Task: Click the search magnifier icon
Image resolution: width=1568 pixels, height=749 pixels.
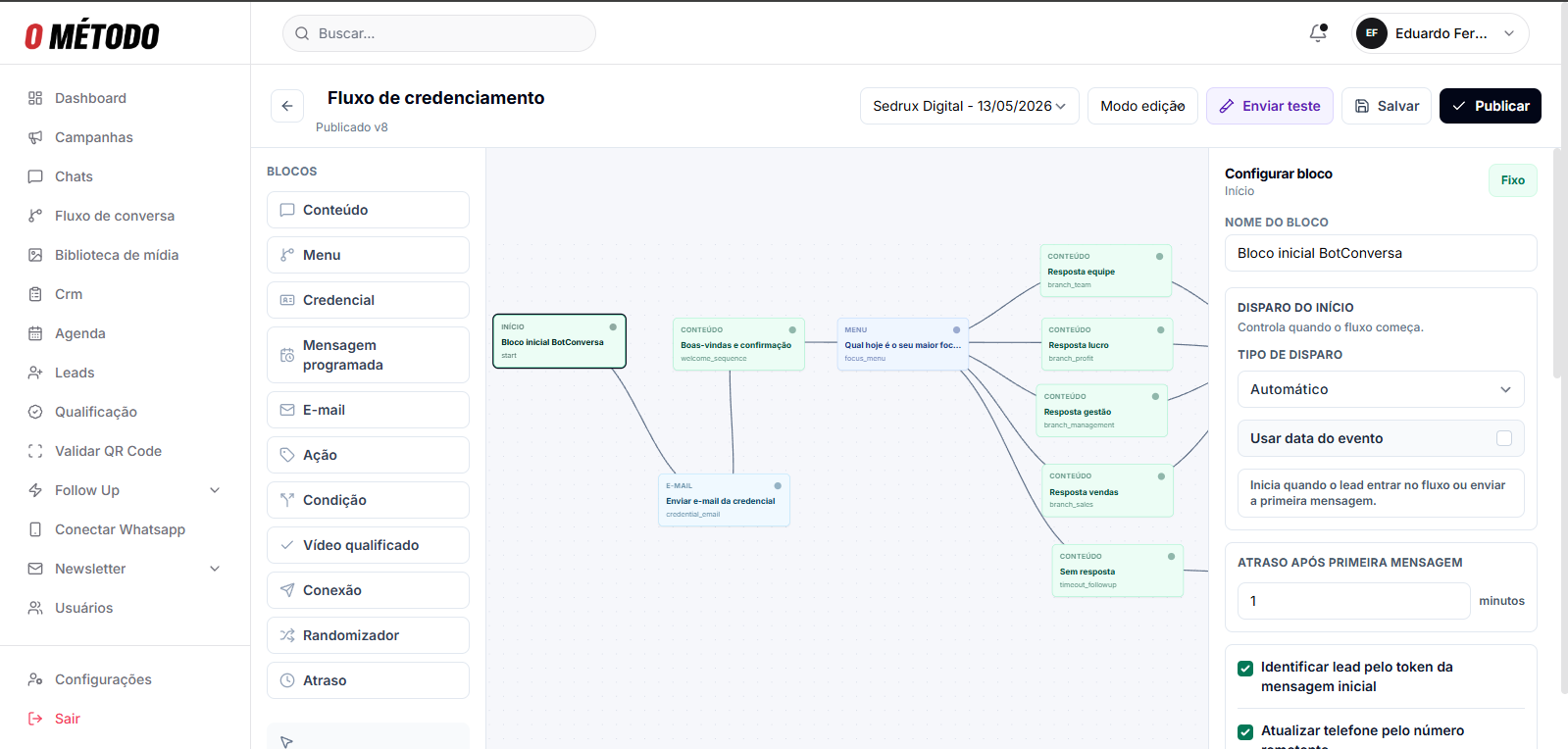Action: 302,33
